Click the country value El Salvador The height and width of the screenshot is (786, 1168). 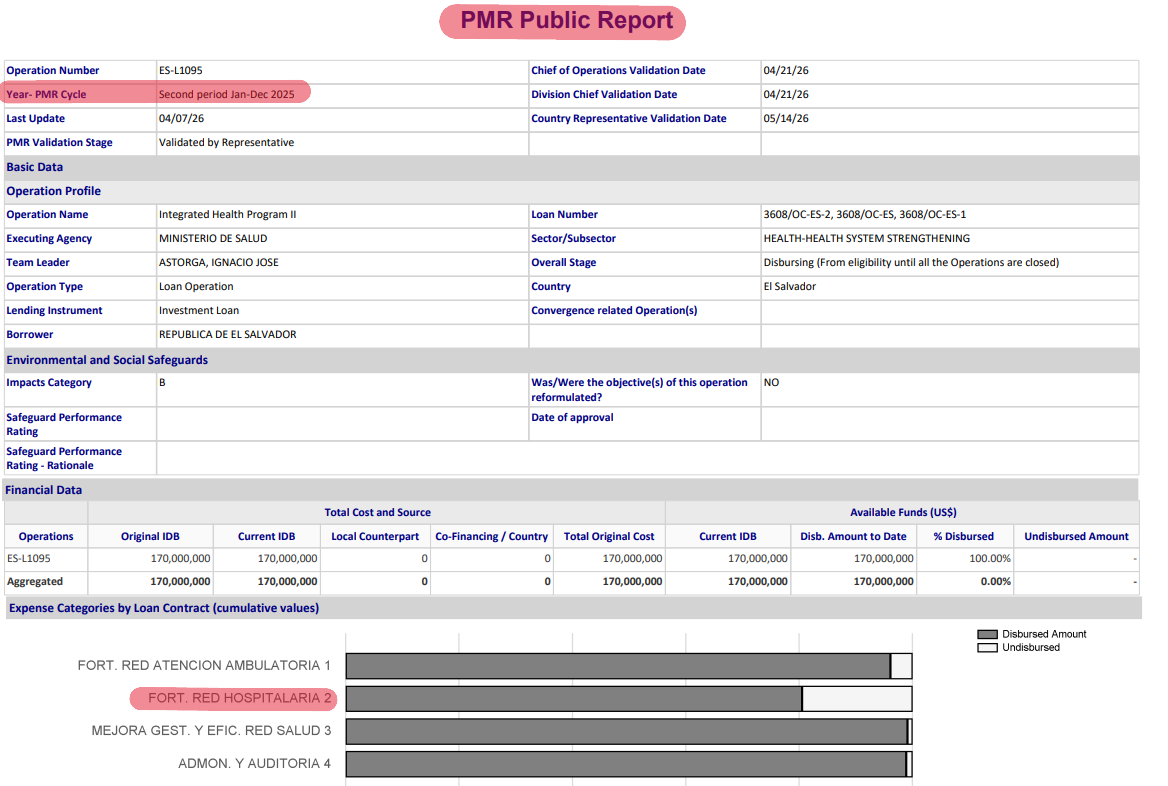point(790,286)
